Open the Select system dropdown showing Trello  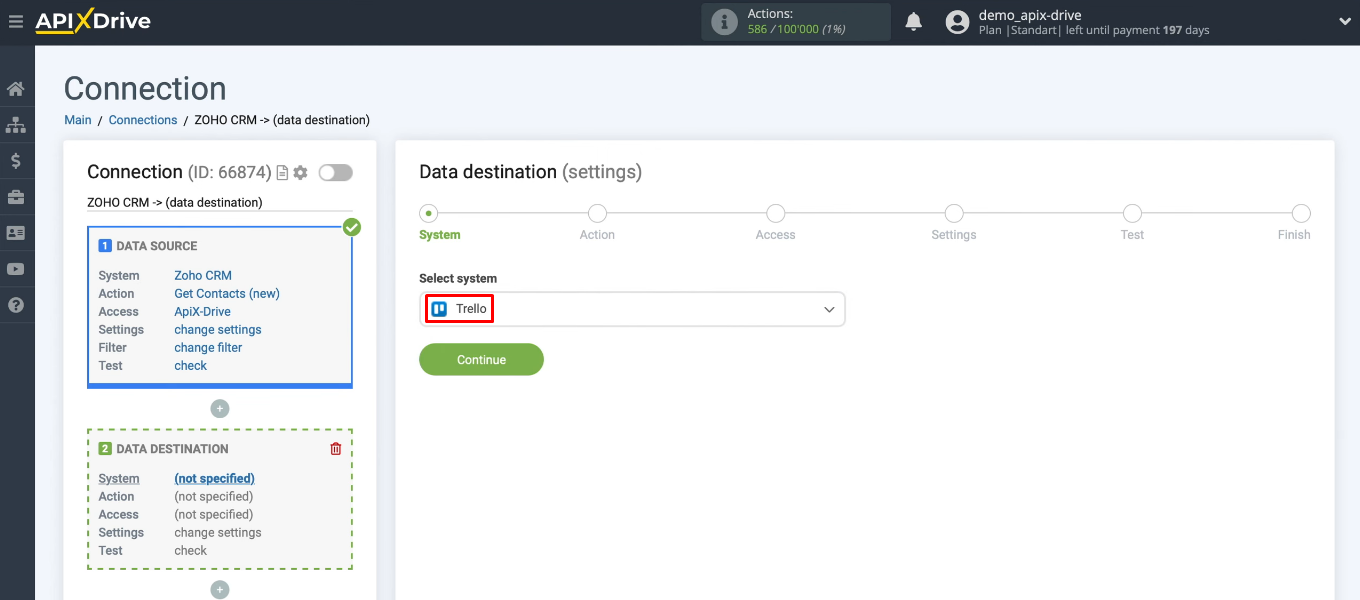click(x=632, y=309)
